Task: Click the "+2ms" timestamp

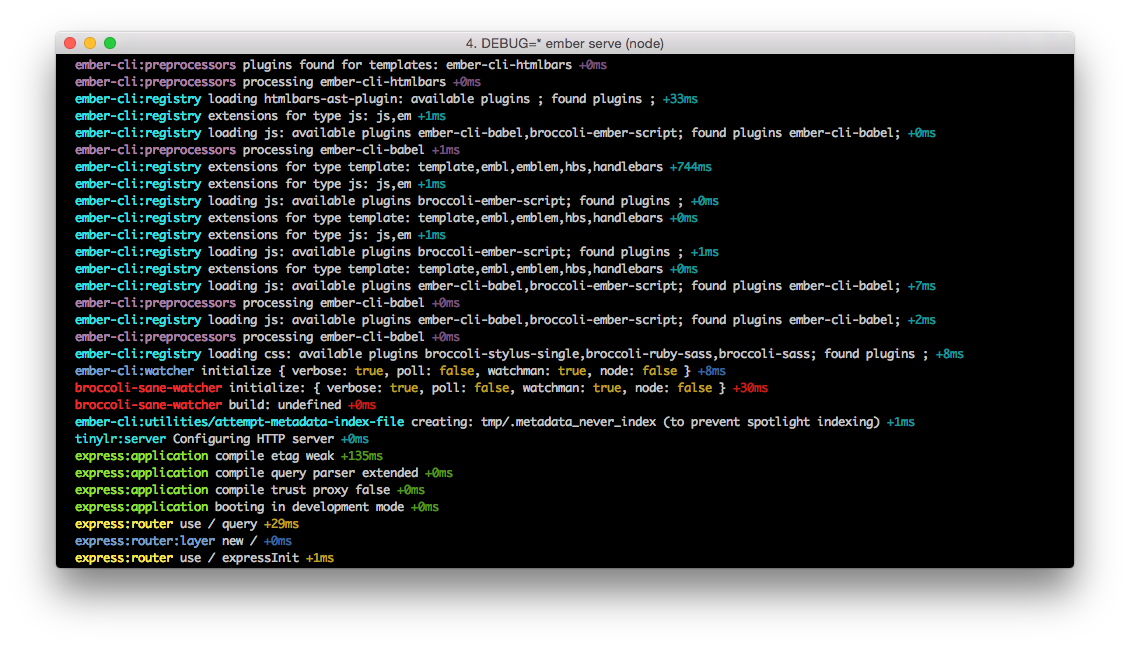Action: pos(922,320)
